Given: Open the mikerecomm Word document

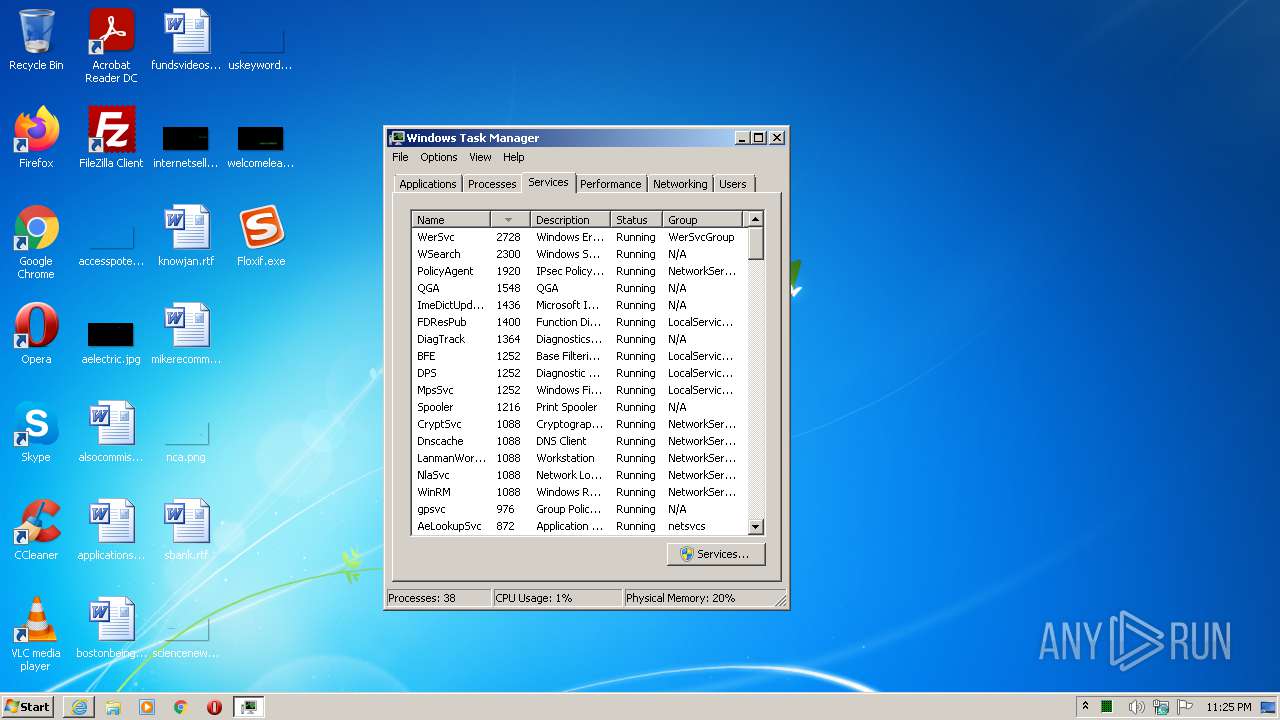Looking at the screenshot, I should coord(186,334).
